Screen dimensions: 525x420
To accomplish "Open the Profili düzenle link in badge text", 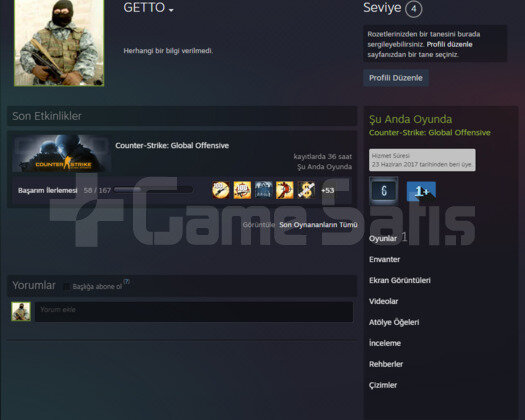I will point(449,44).
